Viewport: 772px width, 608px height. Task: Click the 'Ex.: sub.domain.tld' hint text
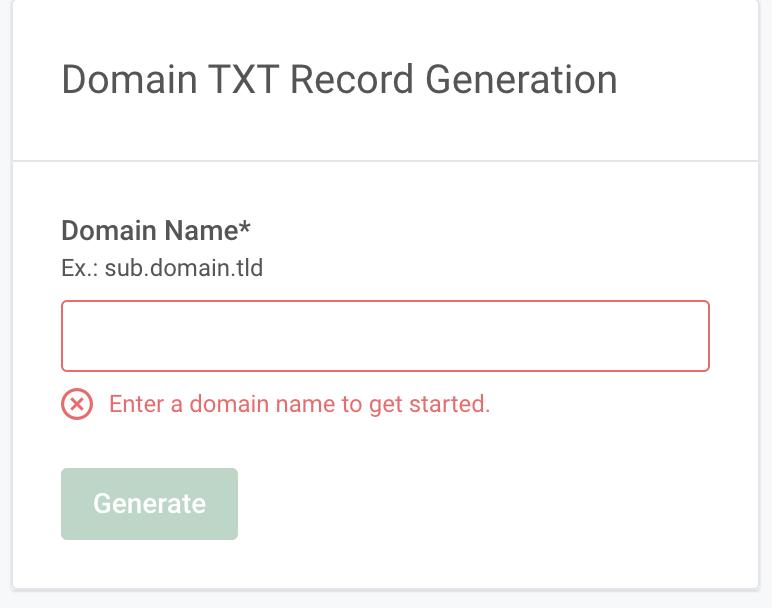[162, 268]
